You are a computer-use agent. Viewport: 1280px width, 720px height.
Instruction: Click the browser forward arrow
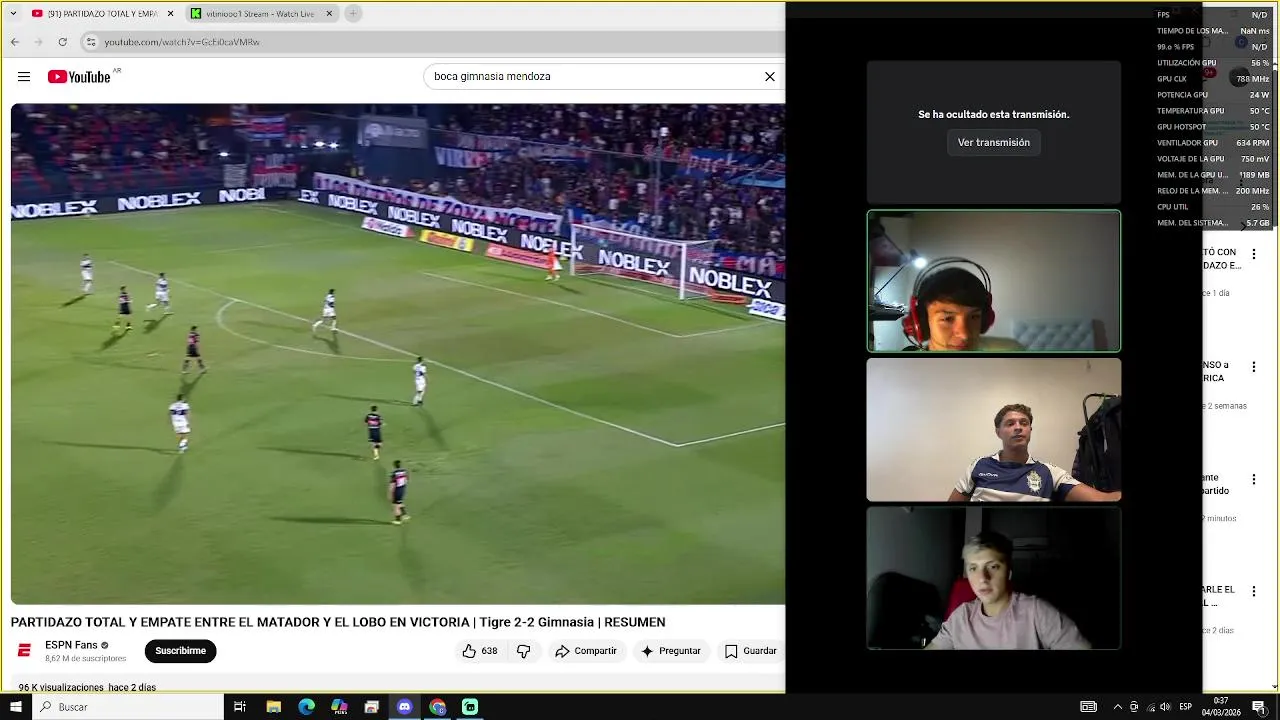click(39, 42)
